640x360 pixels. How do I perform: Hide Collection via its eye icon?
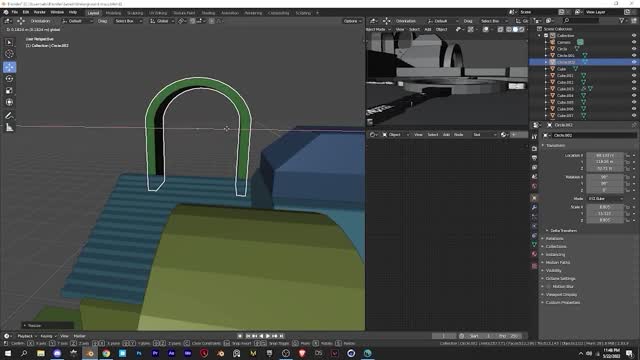click(634, 36)
